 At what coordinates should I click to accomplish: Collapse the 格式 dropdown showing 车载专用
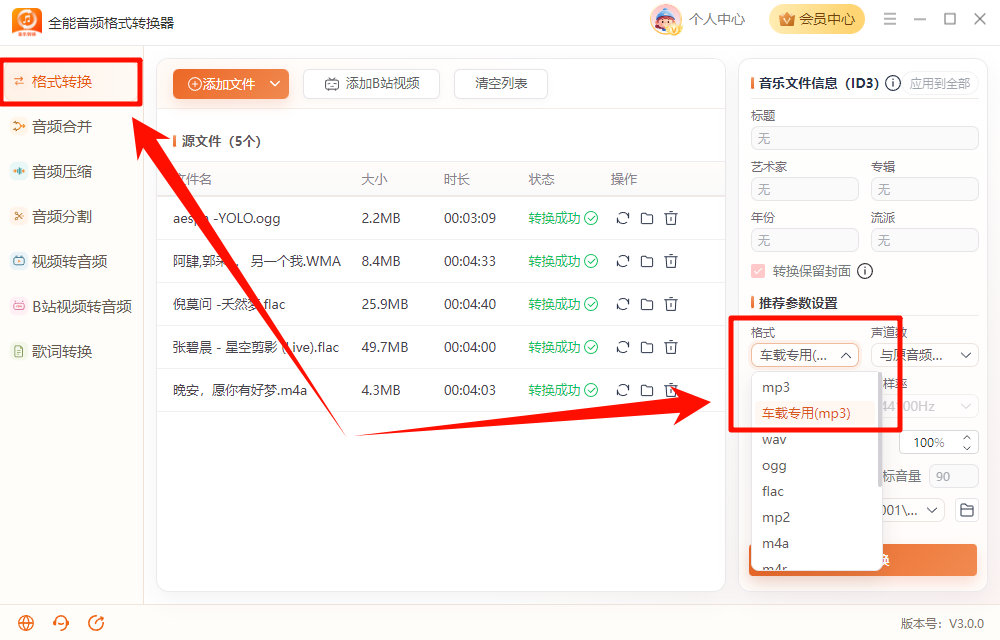tap(805, 355)
